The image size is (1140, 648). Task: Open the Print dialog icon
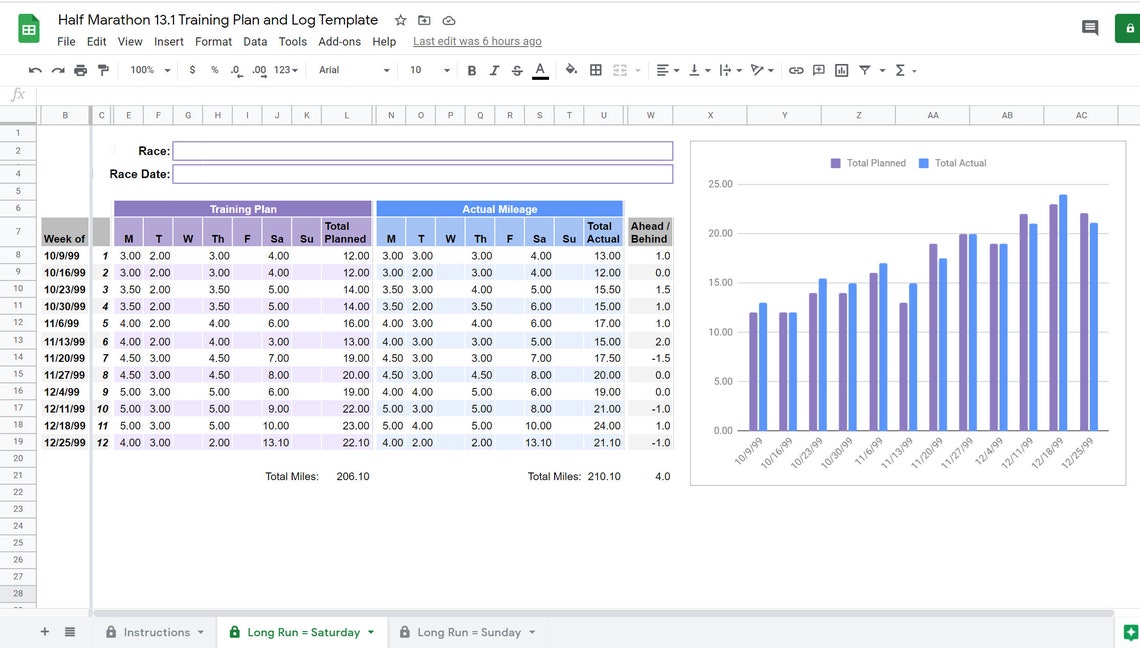coord(80,70)
